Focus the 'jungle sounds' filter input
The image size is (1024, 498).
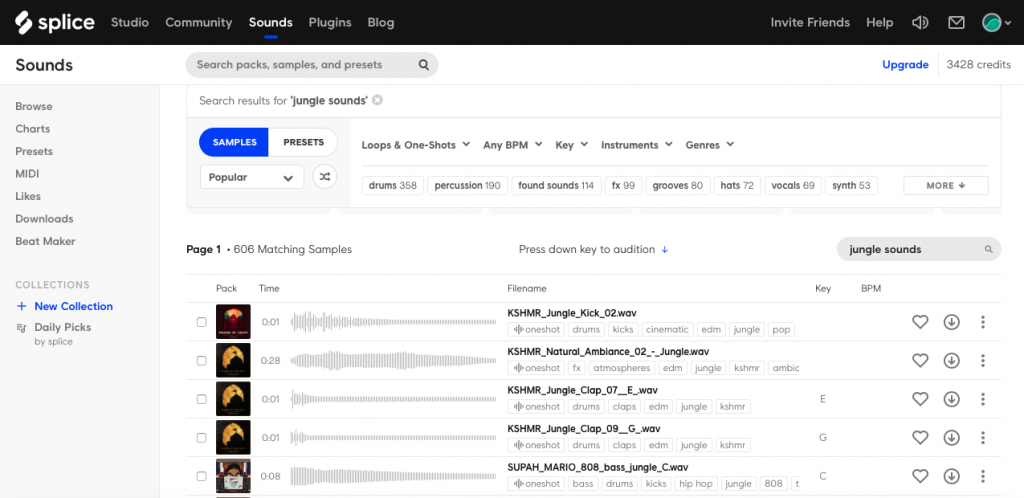click(918, 249)
